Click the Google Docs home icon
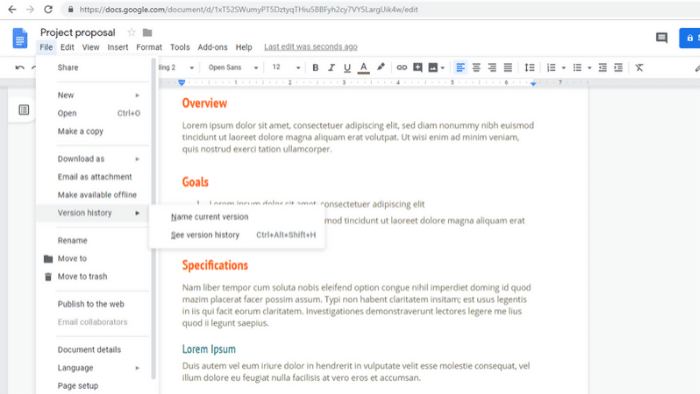Viewport: 700px width, 394px height. tap(20, 38)
